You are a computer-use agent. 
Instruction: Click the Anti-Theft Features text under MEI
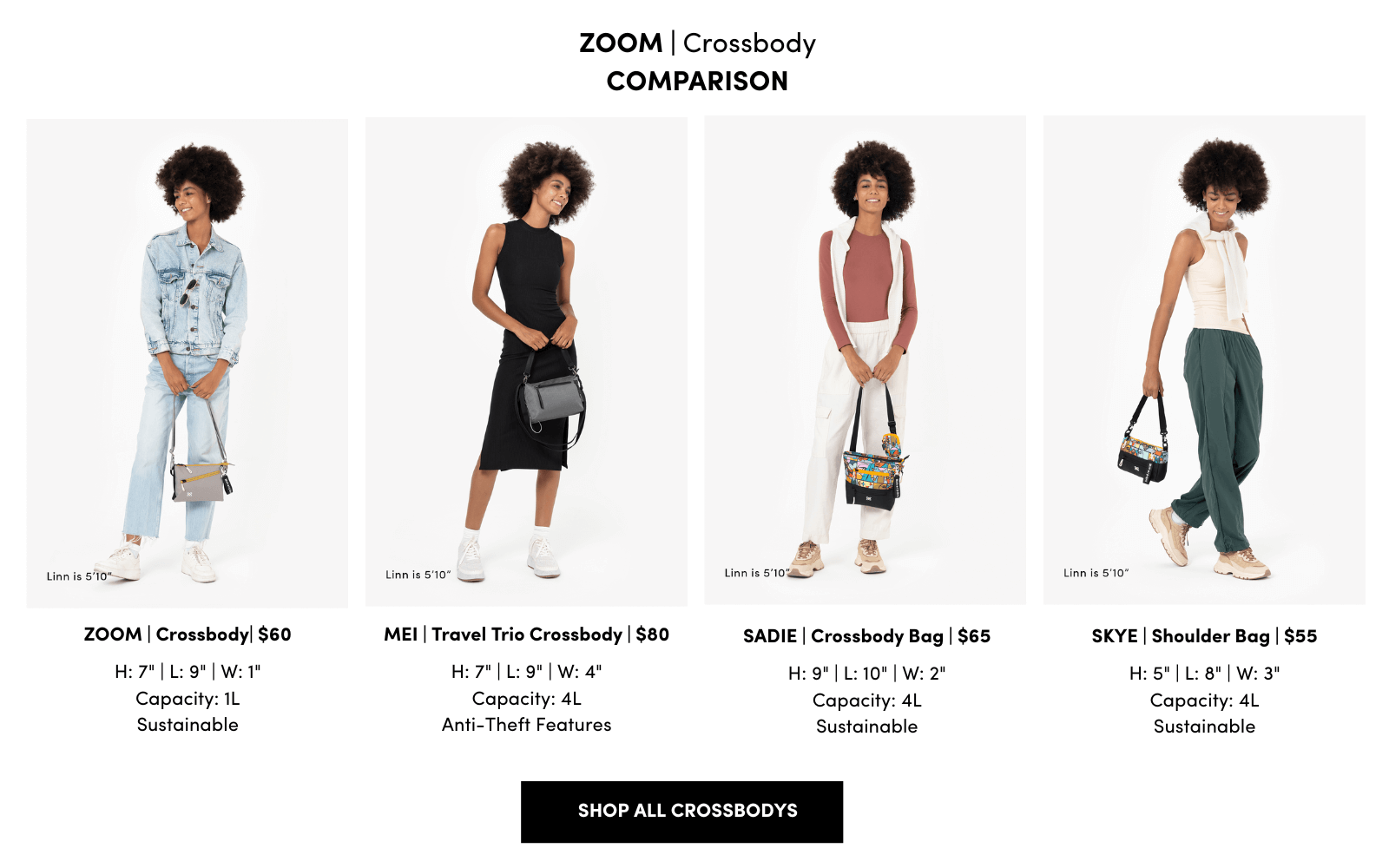coord(526,725)
